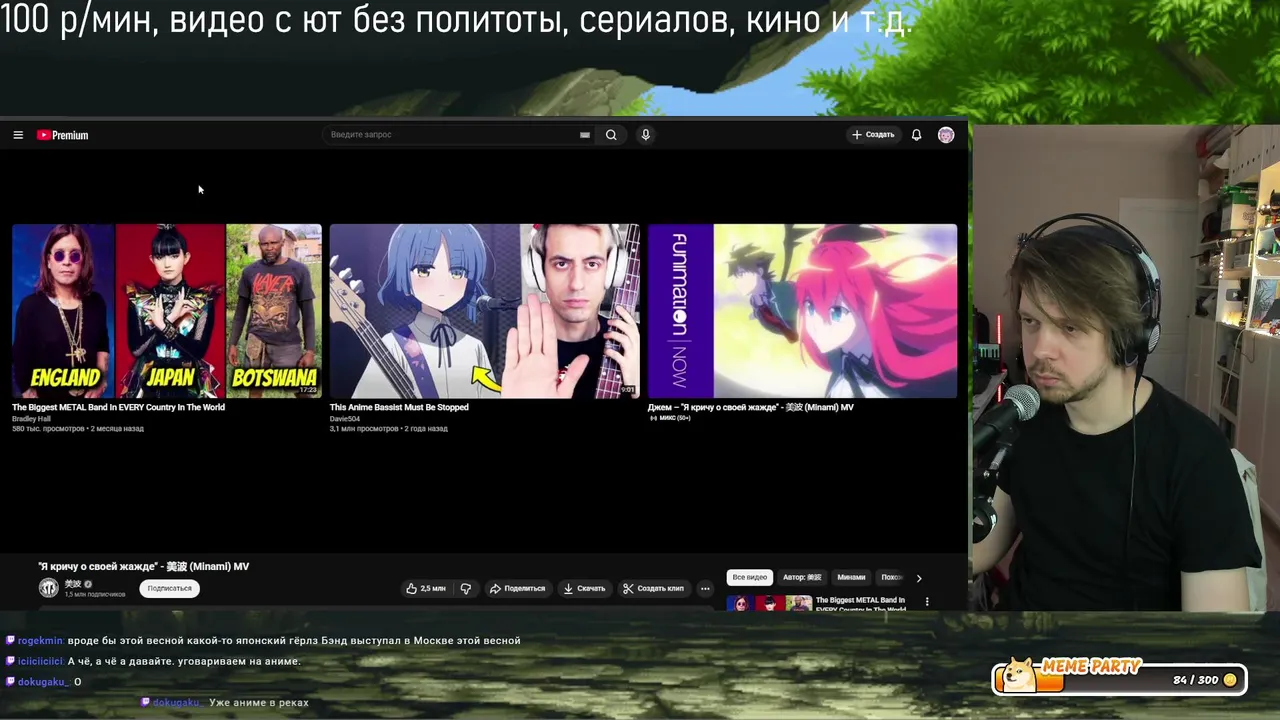1280x720 pixels.
Task: Click the iciiciiciici chat username
Action: [x=40, y=661]
